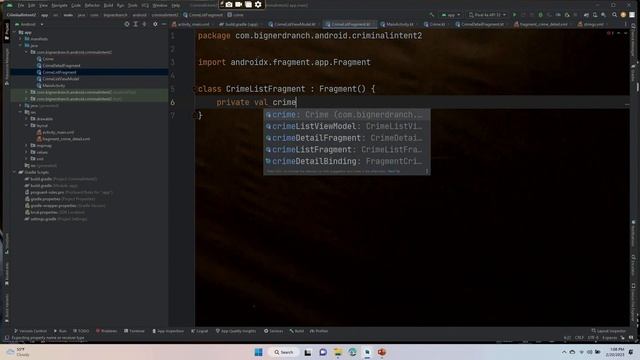Open the Run tool window
This screenshot has width=640, height=360.
click(x=60, y=331)
